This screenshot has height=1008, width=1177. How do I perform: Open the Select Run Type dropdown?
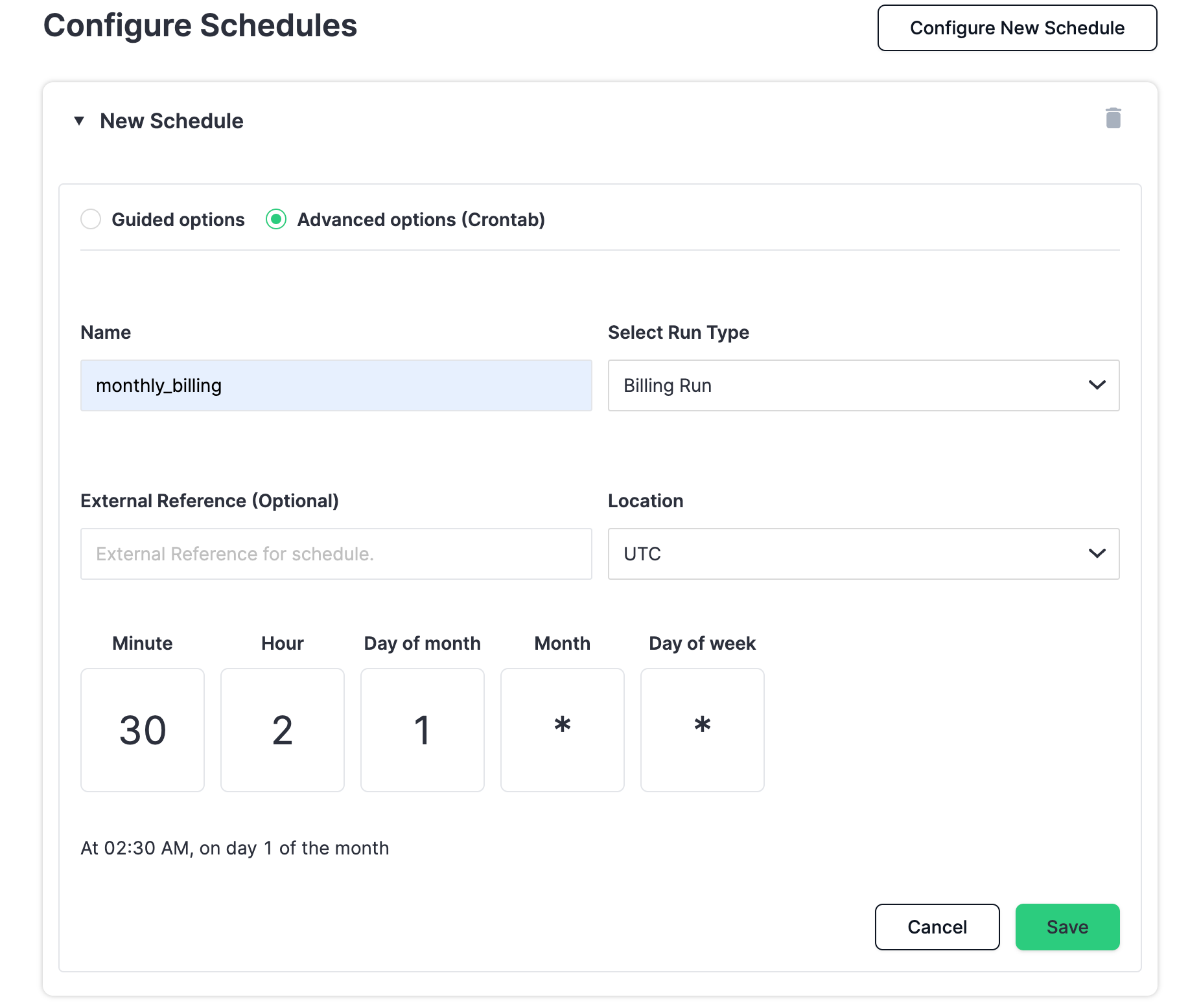[863, 385]
